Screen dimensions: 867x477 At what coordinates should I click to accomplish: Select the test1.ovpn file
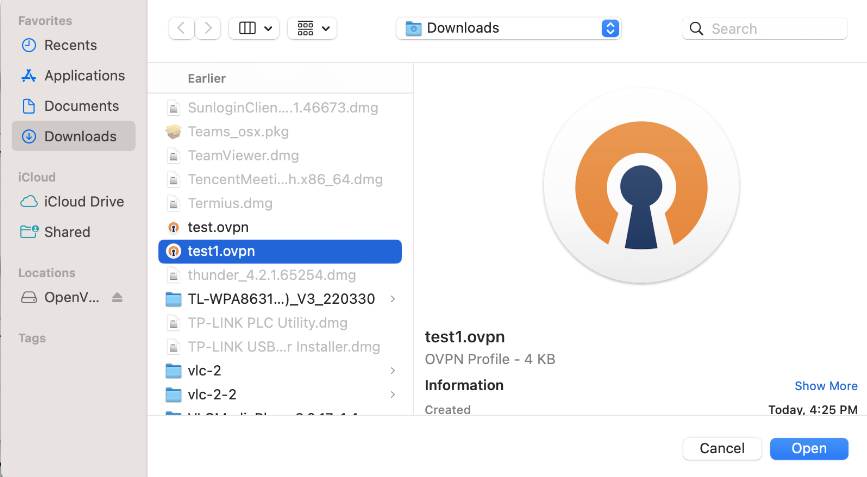click(280, 251)
